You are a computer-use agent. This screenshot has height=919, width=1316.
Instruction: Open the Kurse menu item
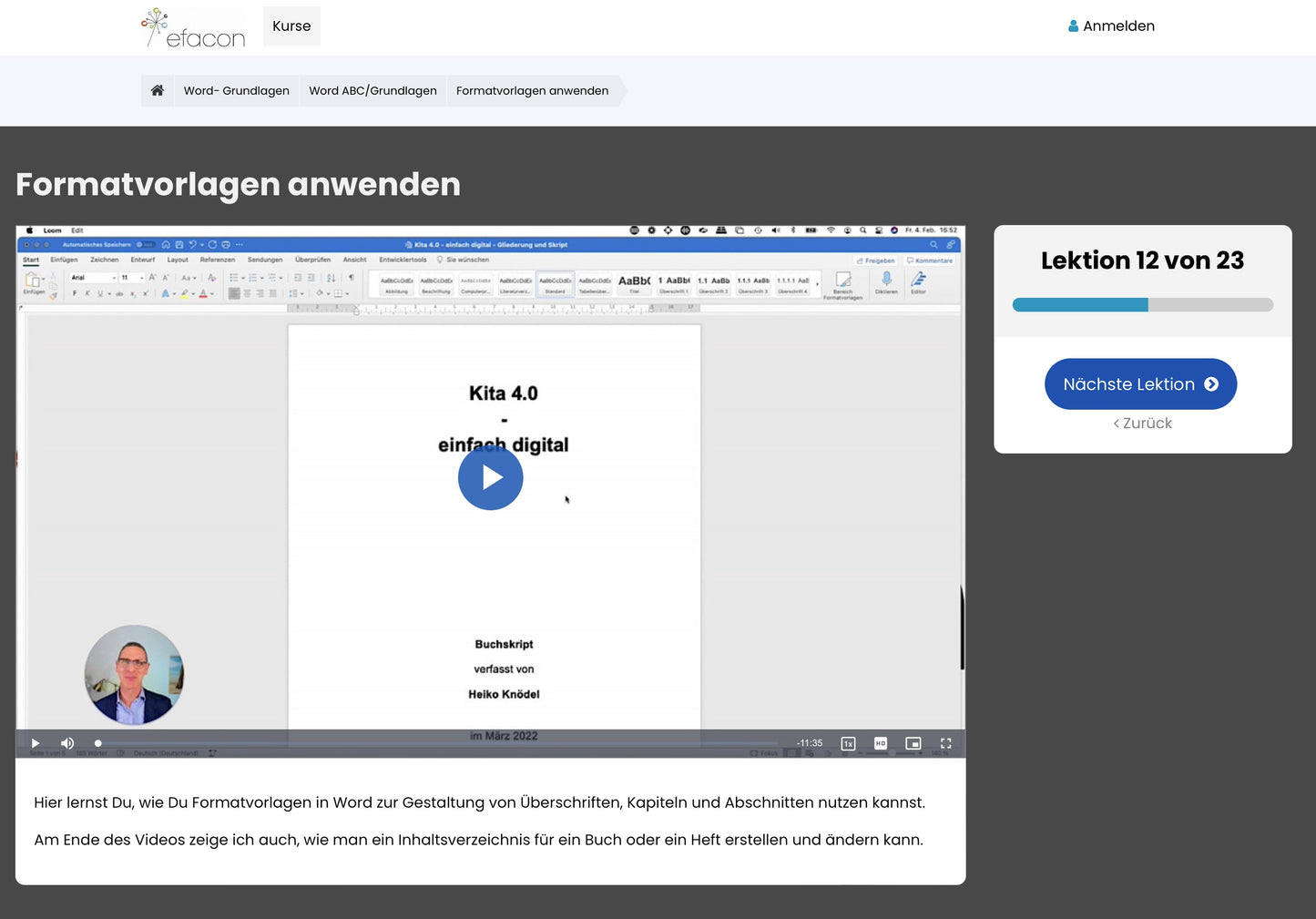[x=291, y=26]
